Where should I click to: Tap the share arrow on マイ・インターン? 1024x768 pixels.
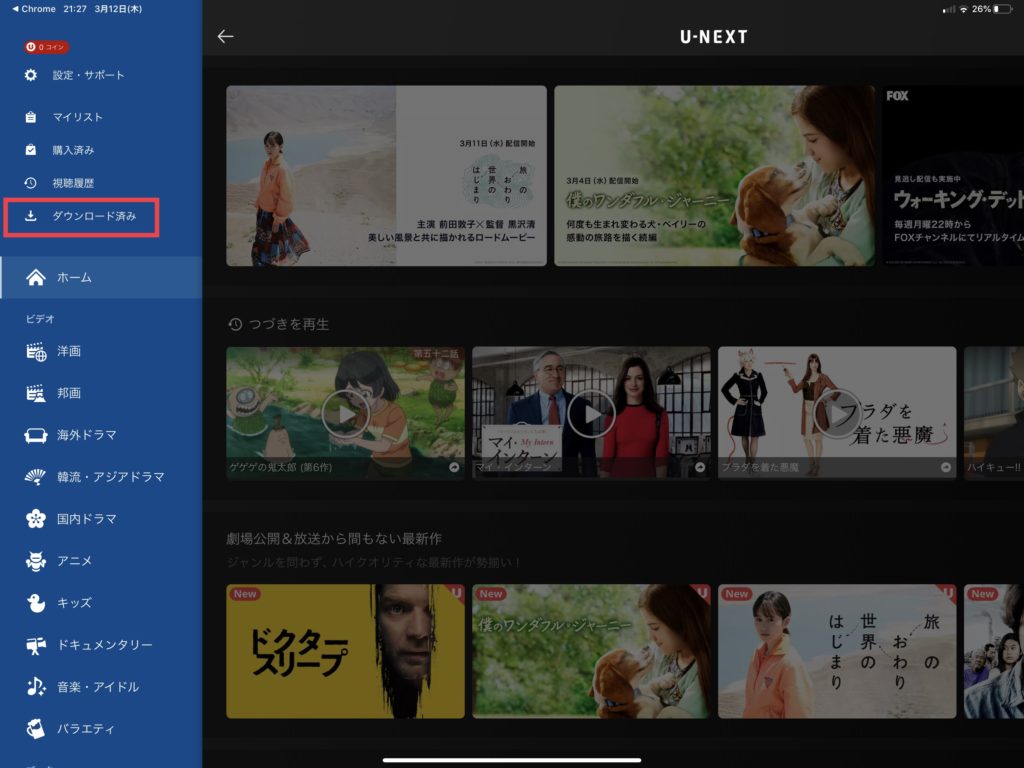[x=700, y=468]
